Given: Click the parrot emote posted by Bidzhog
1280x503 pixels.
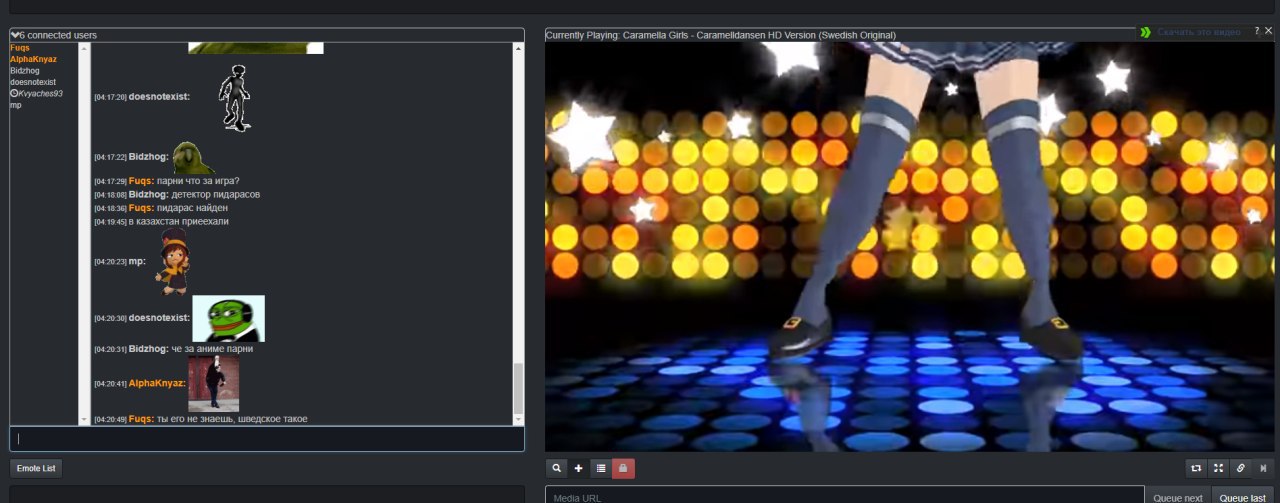Looking at the screenshot, I should coord(193,157).
